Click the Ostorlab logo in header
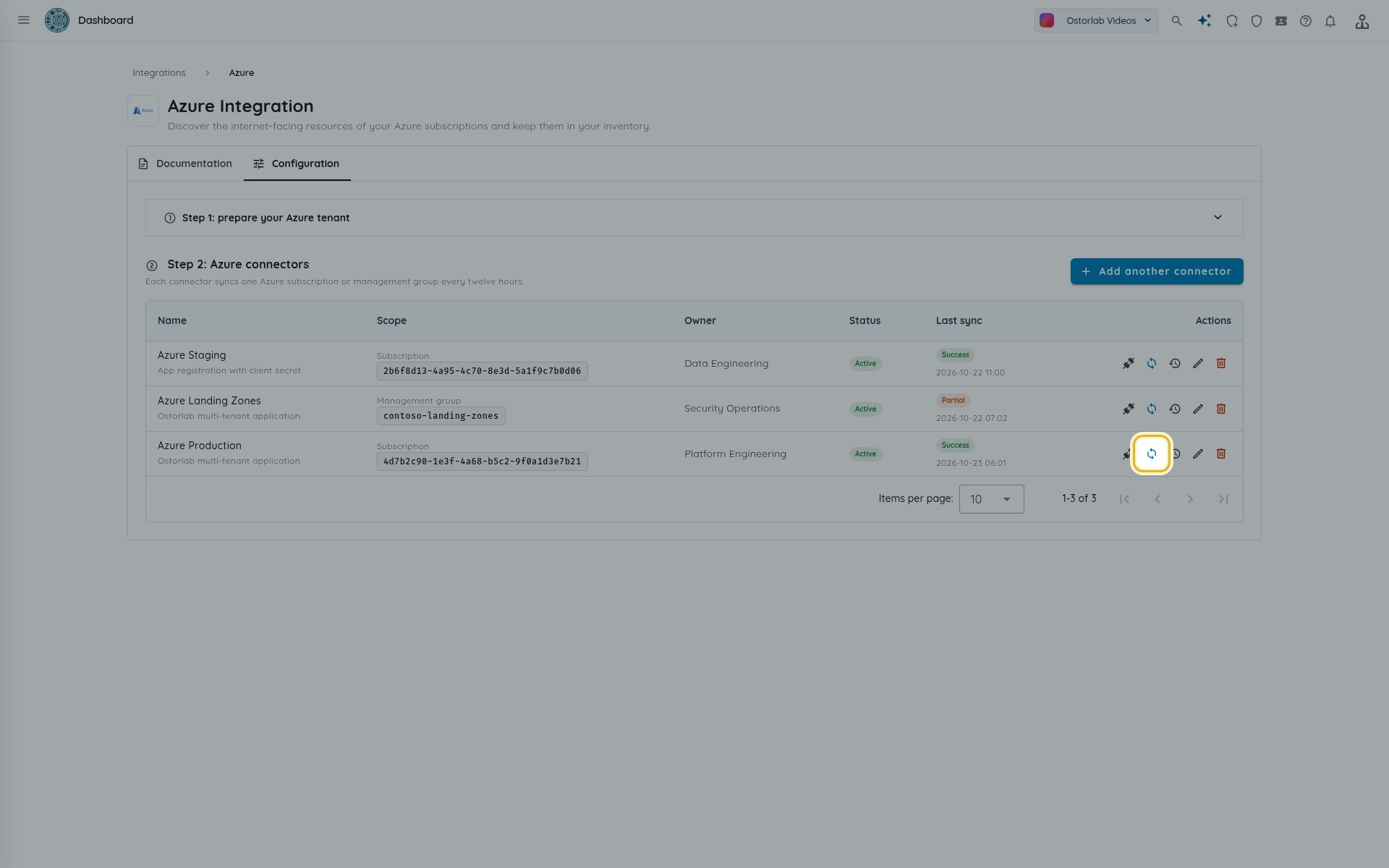 57,20
